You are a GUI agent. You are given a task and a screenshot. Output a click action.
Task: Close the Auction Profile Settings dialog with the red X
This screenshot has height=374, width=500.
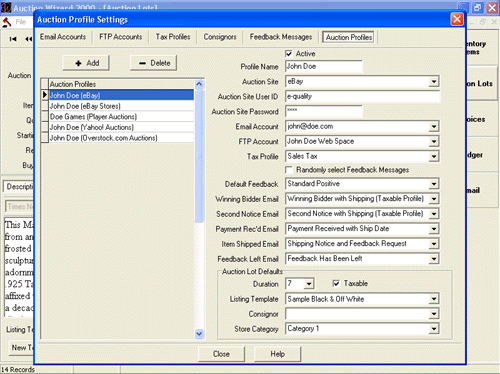tap(457, 19)
